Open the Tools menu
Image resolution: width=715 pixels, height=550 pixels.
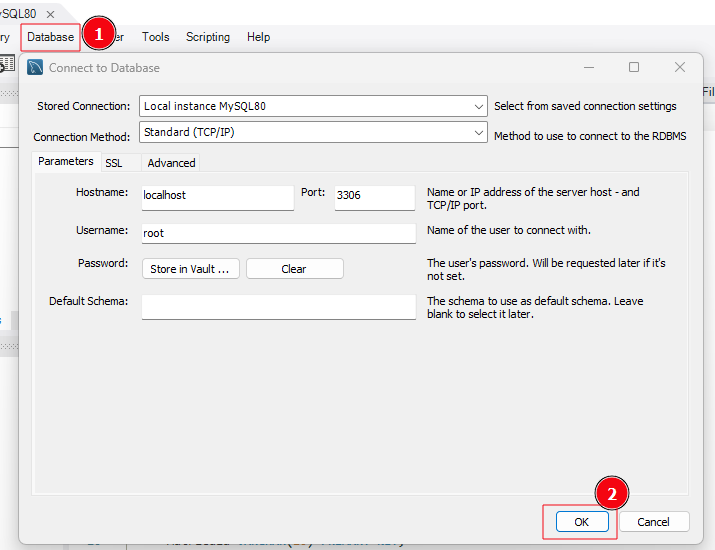click(155, 37)
